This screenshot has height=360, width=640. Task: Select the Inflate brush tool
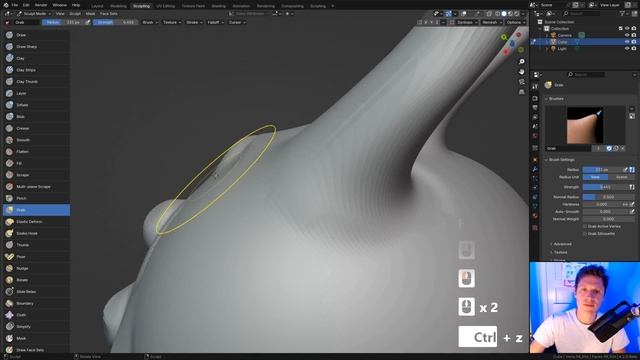pyautogui.click(x=36, y=105)
